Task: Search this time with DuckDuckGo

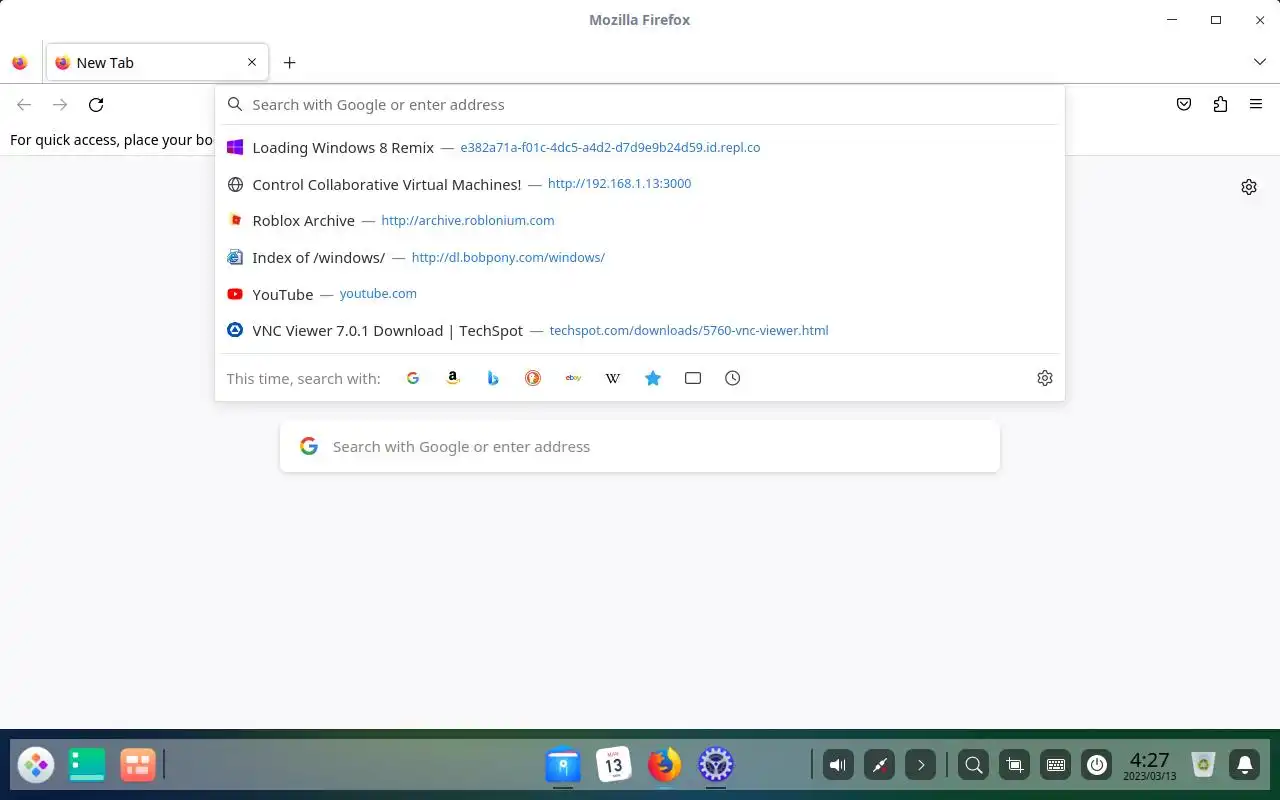Action: (x=533, y=378)
